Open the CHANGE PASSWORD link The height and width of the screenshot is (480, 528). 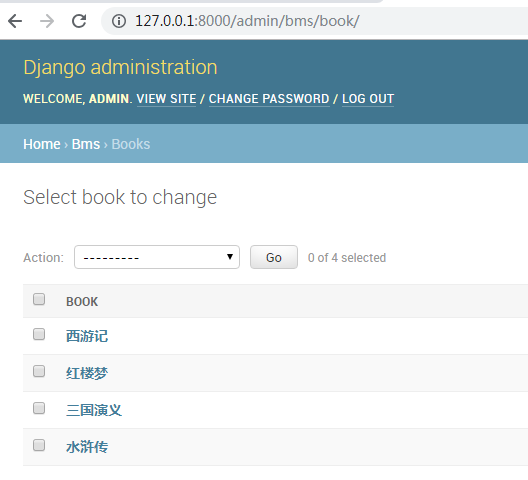pyautogui.click(x=269, y=99)
